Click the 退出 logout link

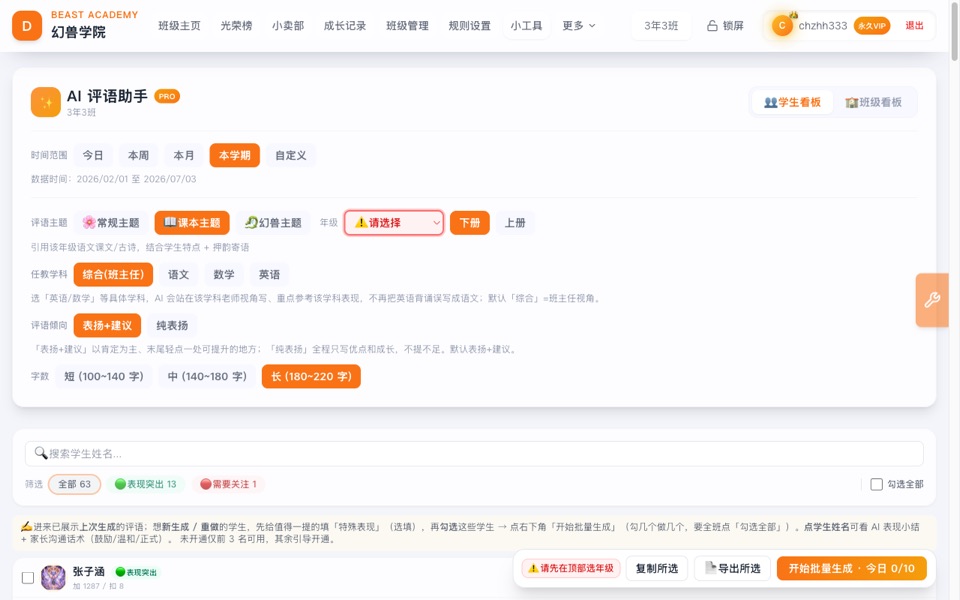tap(914, 26)
